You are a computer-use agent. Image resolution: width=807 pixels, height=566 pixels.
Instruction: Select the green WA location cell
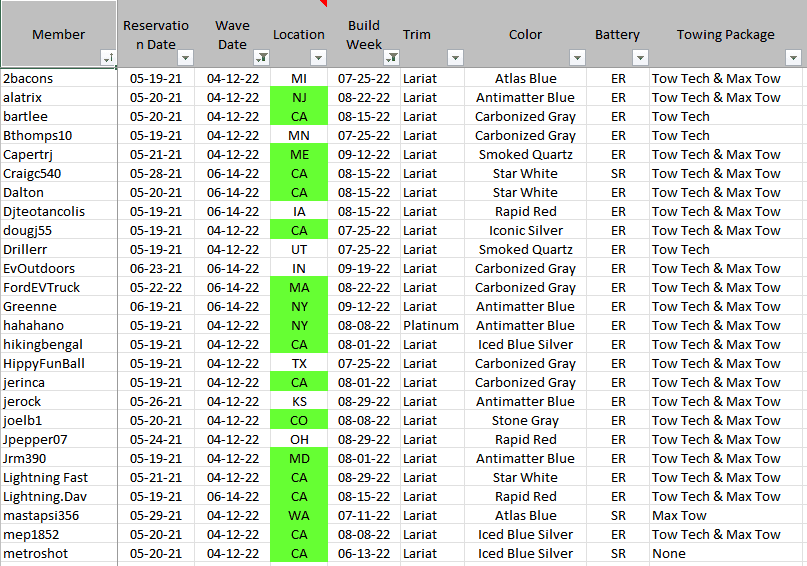[x=299, y=515]
